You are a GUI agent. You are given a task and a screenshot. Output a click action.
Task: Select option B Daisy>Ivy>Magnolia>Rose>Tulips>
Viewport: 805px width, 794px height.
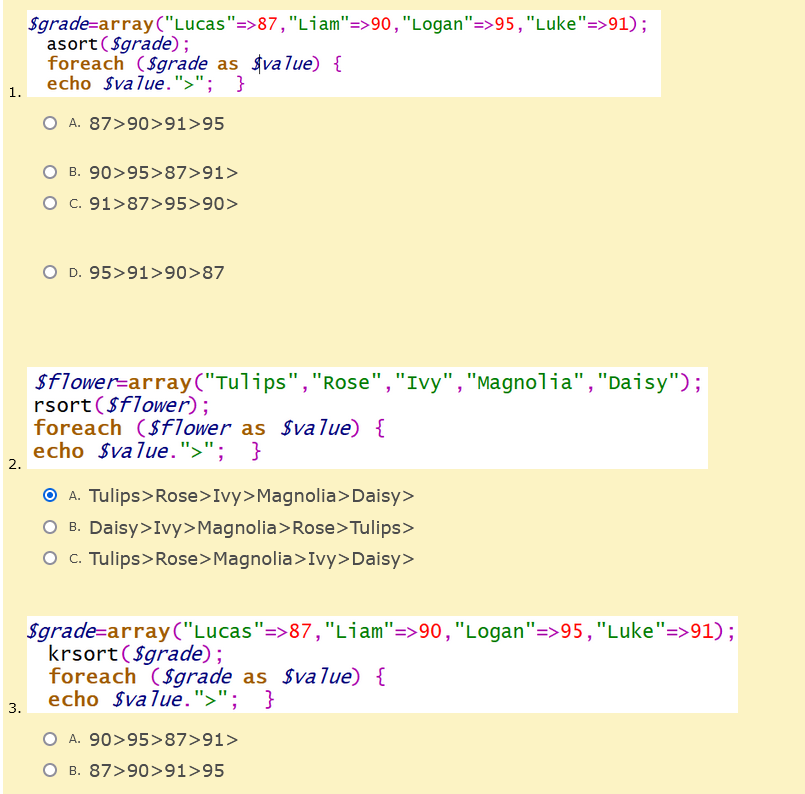click(x=50, y=527)
